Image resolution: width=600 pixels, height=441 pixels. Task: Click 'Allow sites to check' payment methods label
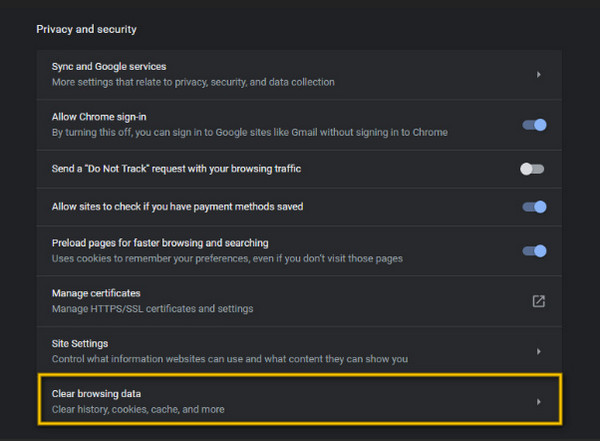[x=178, y=207]
